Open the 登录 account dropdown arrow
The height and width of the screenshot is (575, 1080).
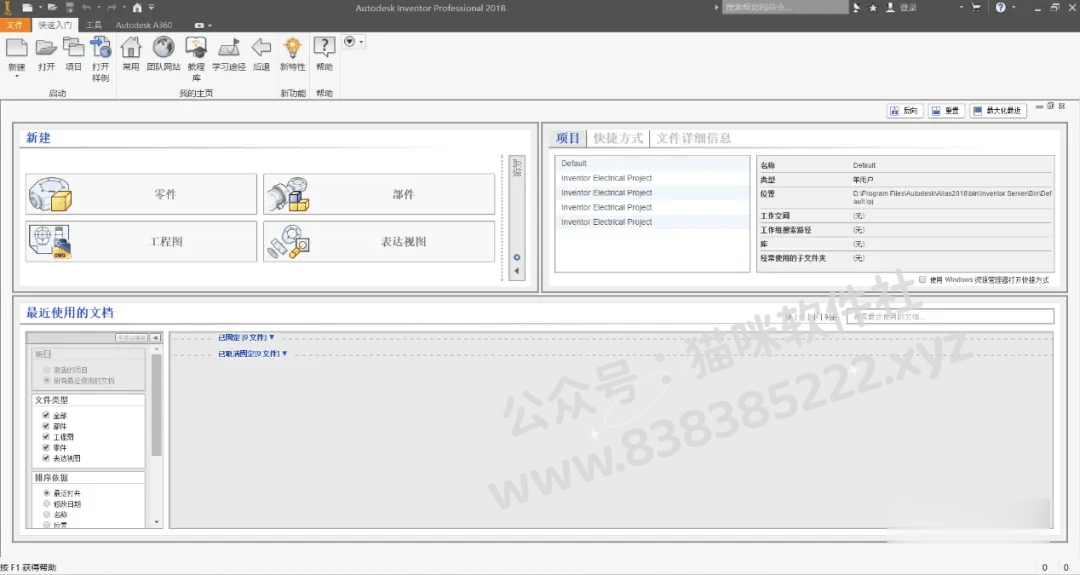[x=961, y=8]
